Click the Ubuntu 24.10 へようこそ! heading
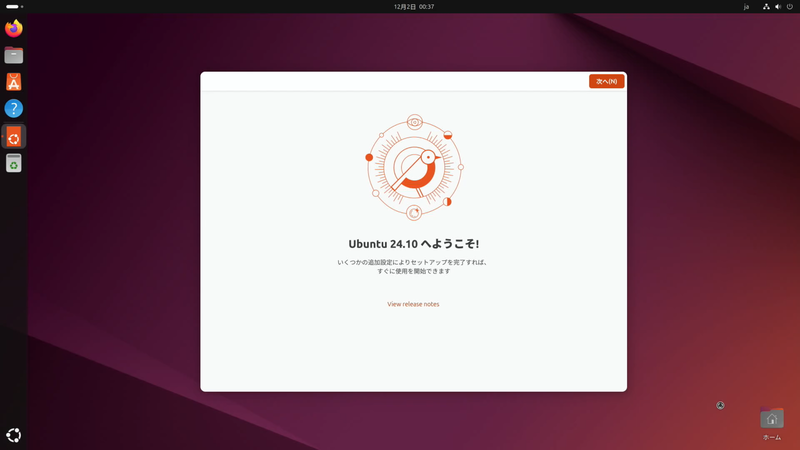Image resolution: width=800 pixels, height=450 pixels. pos(414,244)
